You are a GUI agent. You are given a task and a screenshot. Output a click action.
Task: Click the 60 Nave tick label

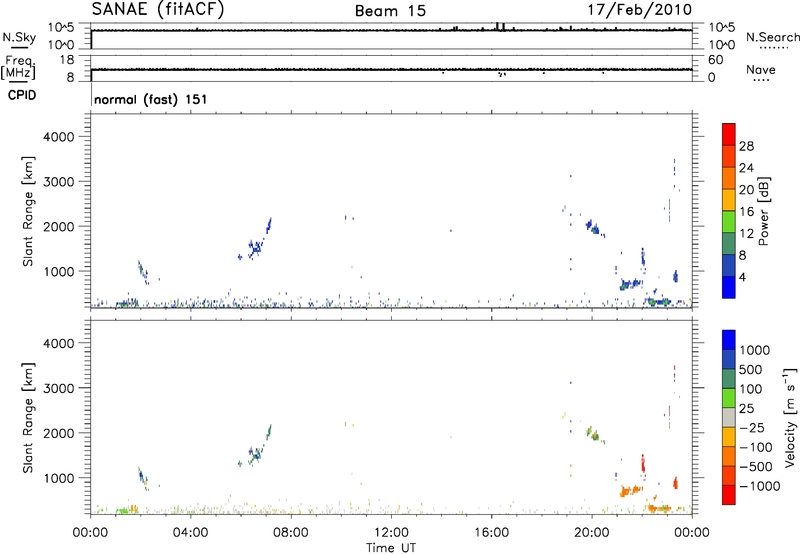tap(715, 60)
